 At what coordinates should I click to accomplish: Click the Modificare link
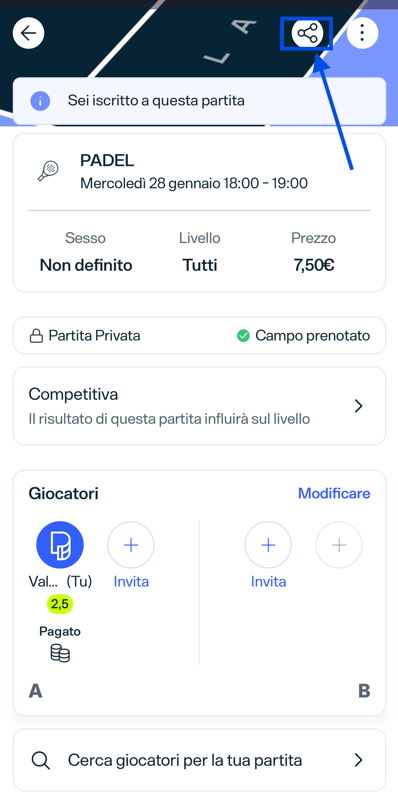pyautogui.click(x=334, y=493)
